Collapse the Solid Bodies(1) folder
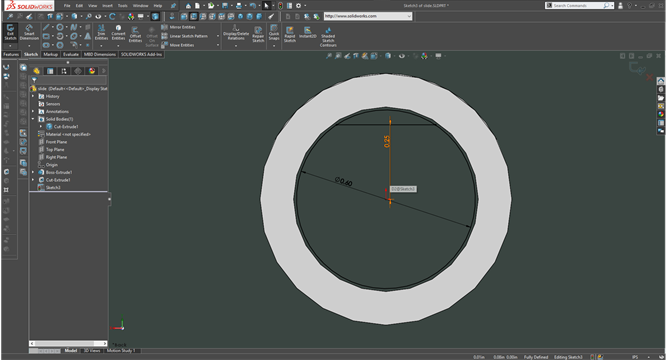The width and height of the screenshot is (666, 360). 33,119
